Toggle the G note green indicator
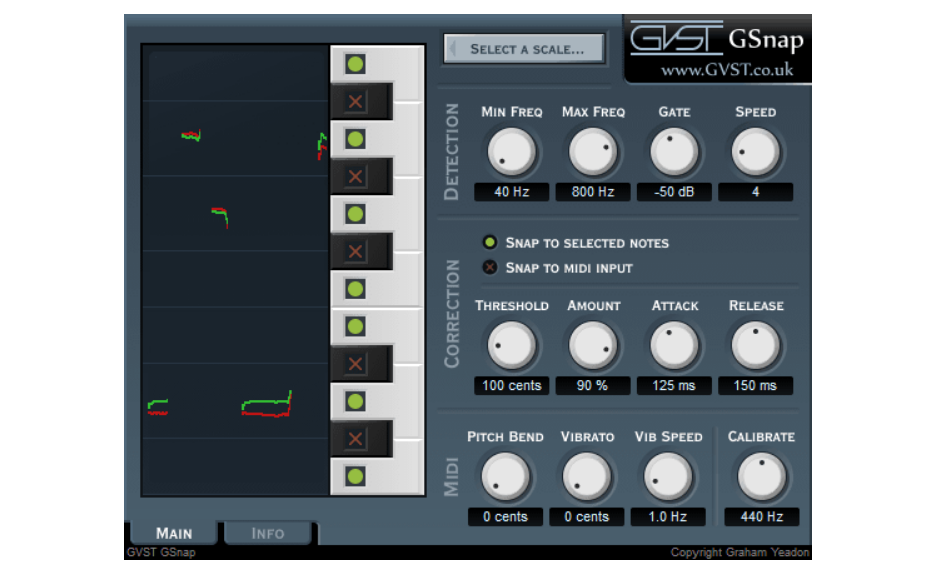The width and height of the screenshot is (930, 577). [x=355, y=214]
